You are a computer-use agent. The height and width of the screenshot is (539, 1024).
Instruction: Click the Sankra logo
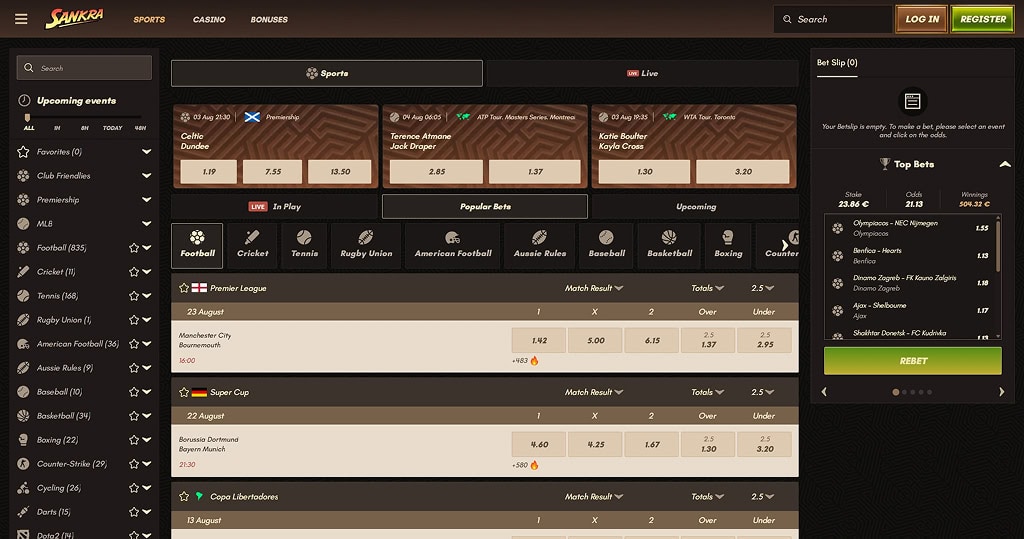tap(74, 18)
